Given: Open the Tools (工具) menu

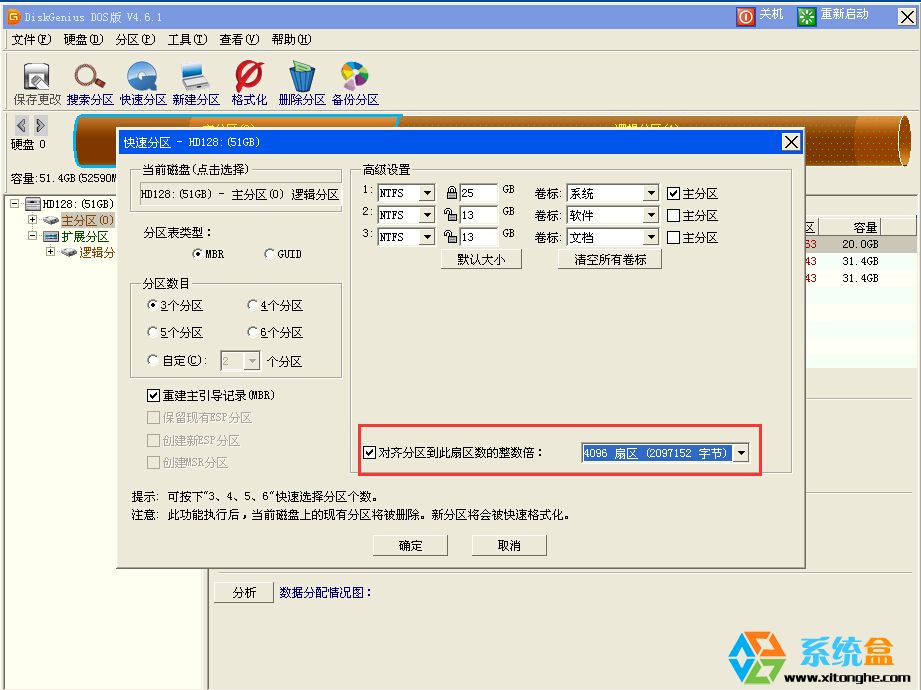Looking at the screenshot, I should tap(187, 39).
